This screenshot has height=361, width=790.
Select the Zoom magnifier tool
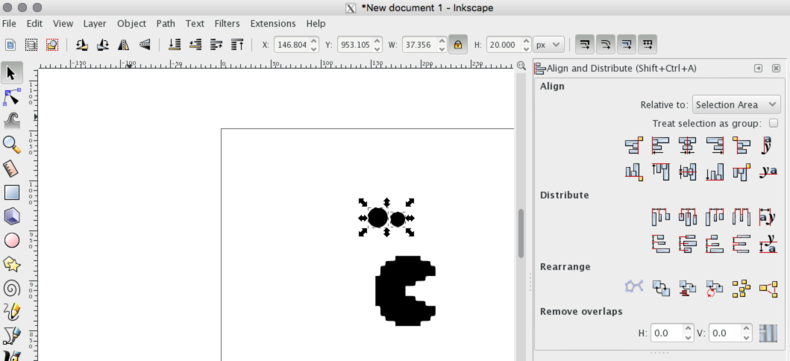coord(12,145)
